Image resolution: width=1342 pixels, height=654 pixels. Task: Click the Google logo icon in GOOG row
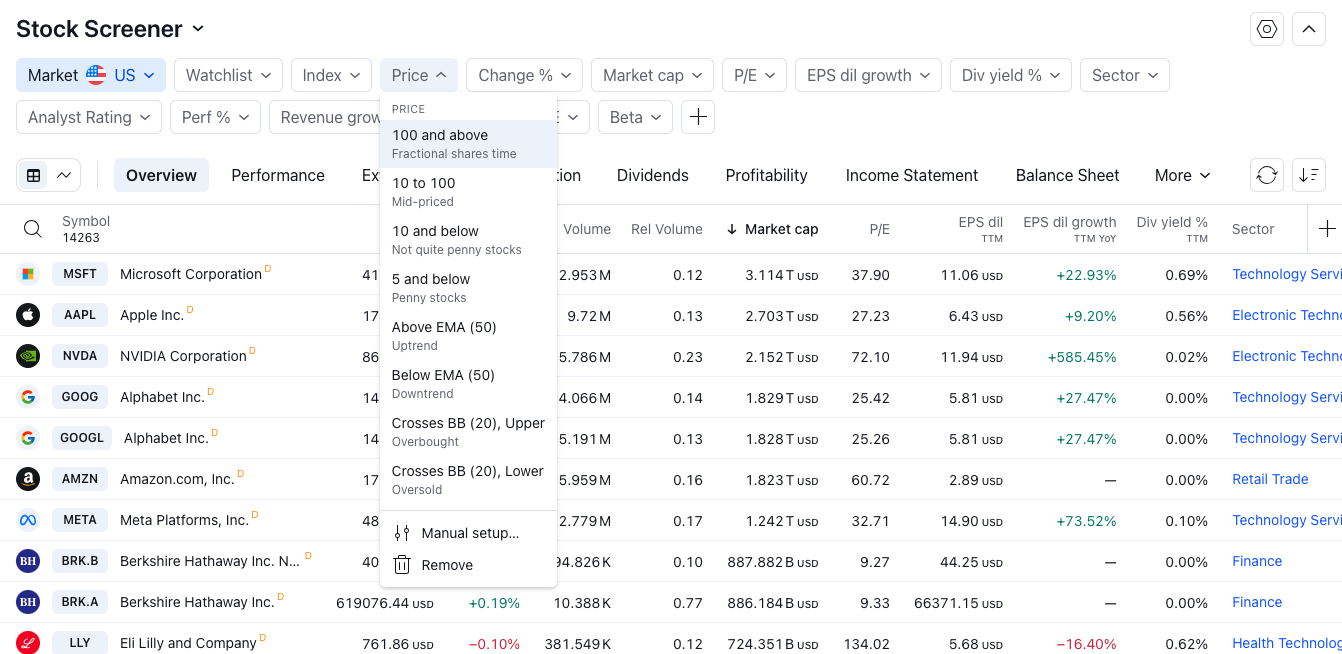(28, 397)
